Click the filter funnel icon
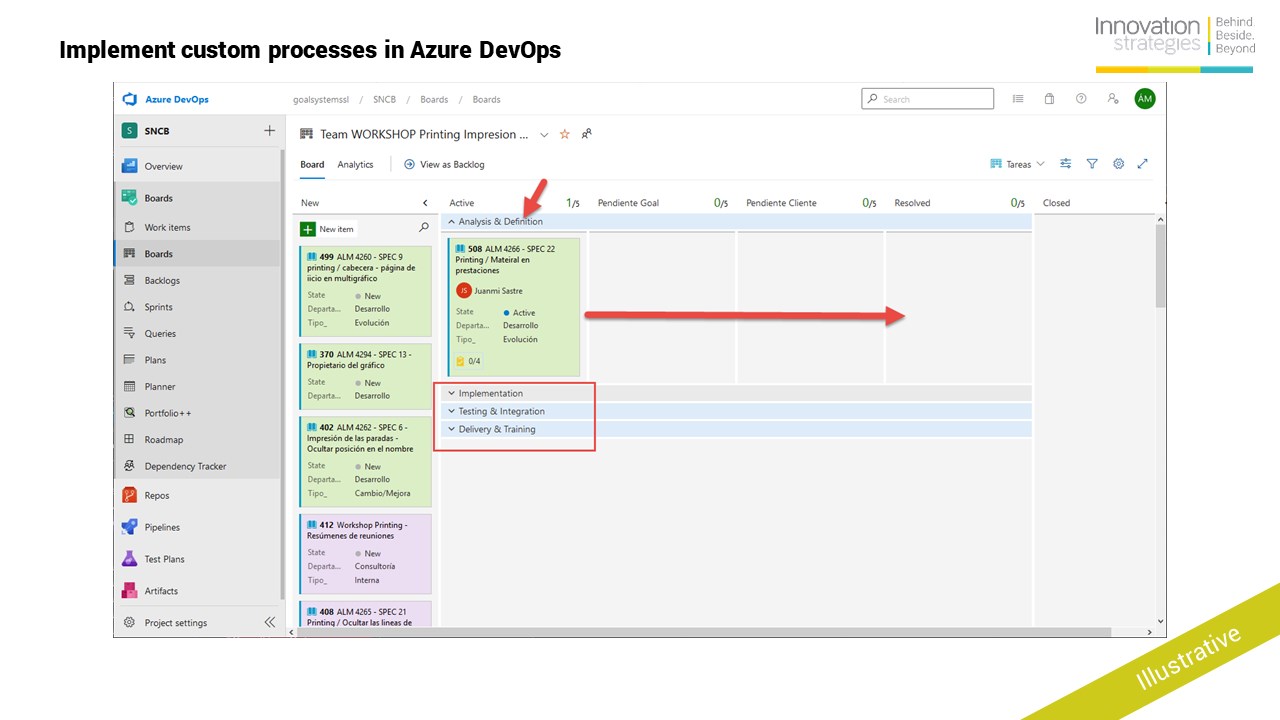Screen dimensions: 1280x720 click(1092, 164)
